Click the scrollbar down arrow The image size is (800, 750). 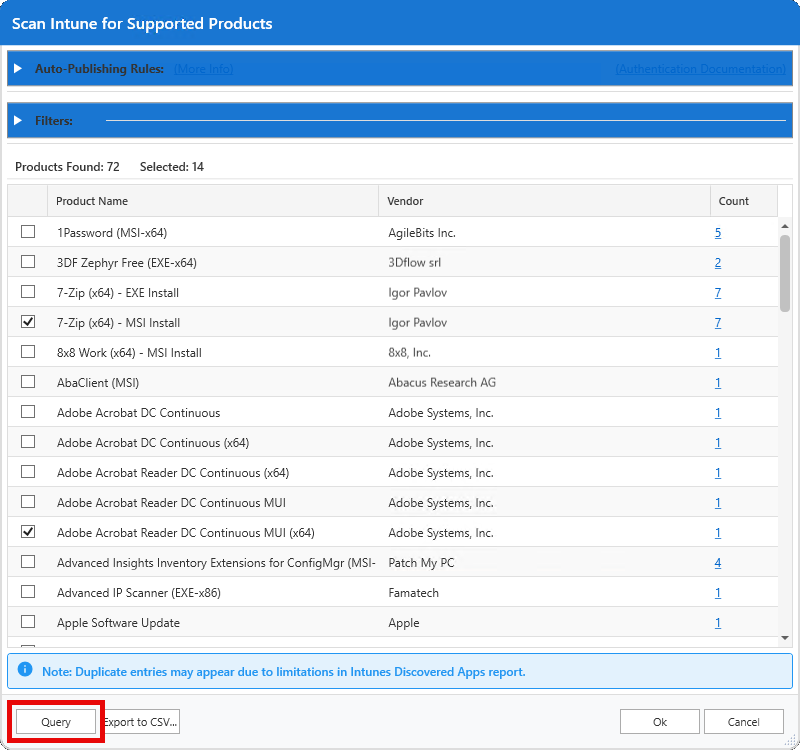tap(787, 637)
